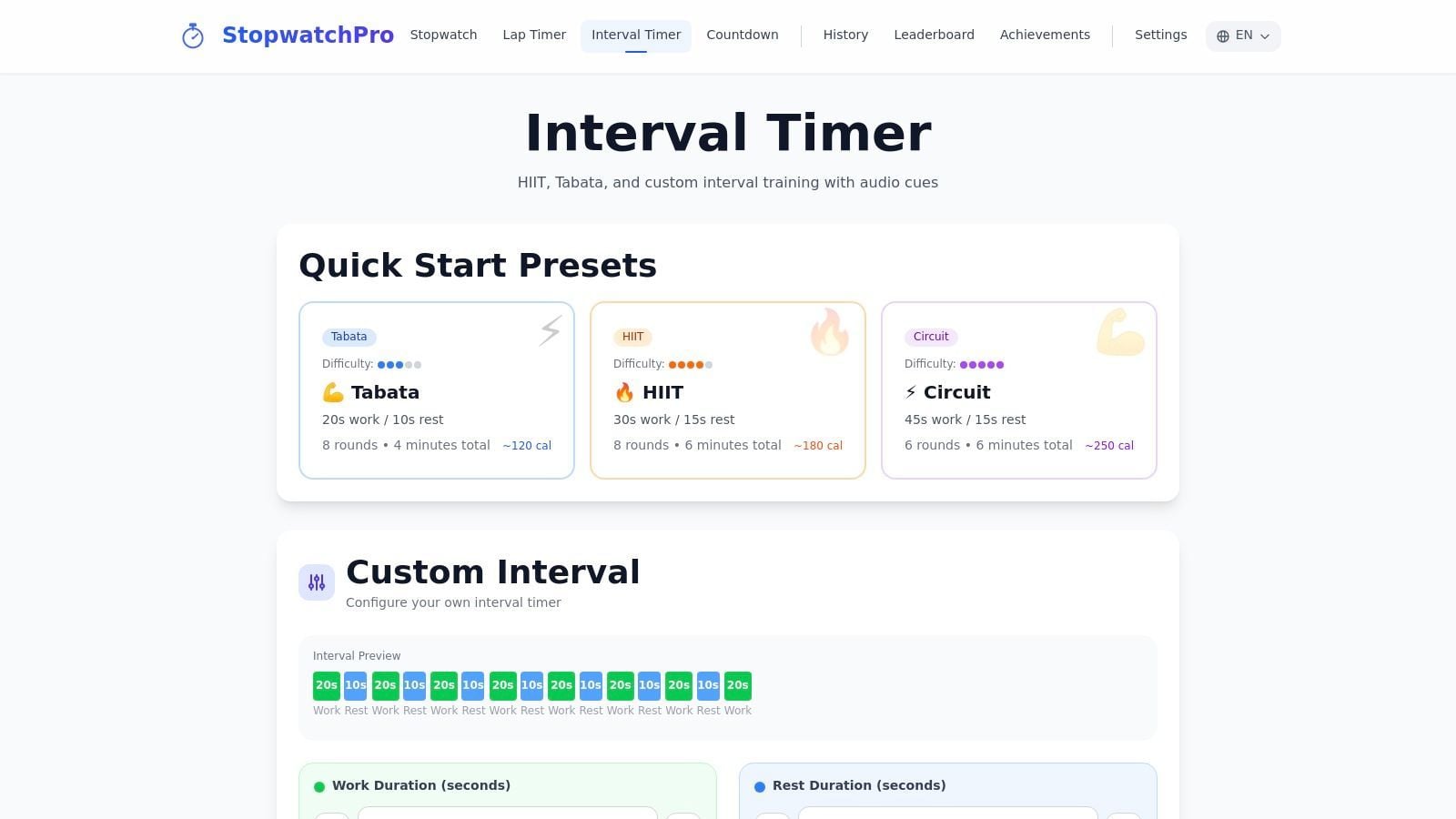Image resolution: width=1456 pixels, height=819 pixels.
Task: Click a 10s rest segment in Interval Preview
Action: tap(355, 685)
